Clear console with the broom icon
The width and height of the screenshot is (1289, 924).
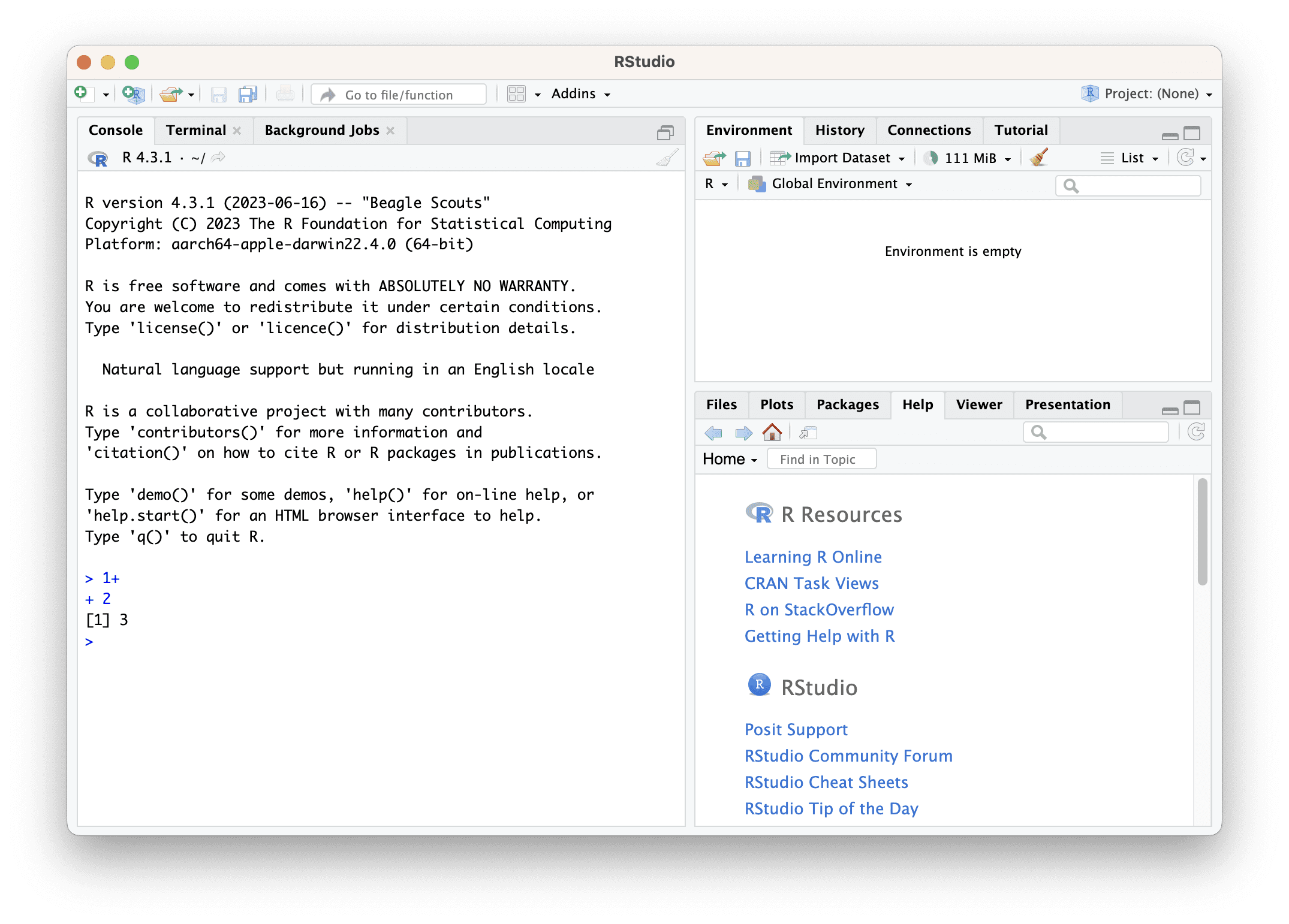coord(667,158)
